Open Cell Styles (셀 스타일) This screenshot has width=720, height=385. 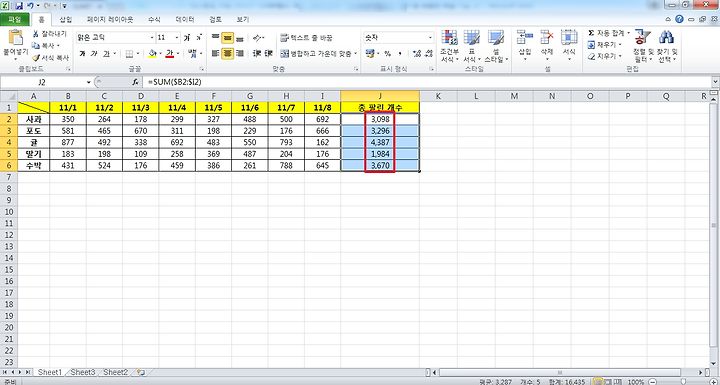coord(496,46)
